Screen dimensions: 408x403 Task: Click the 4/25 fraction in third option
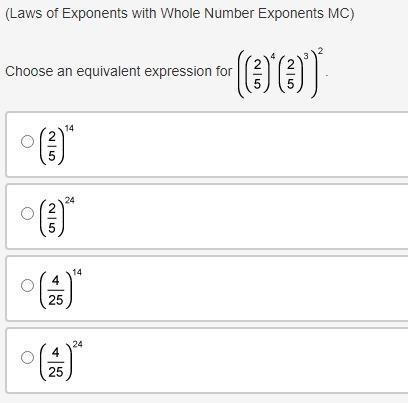pyautogui.click(x=56, y=290)
